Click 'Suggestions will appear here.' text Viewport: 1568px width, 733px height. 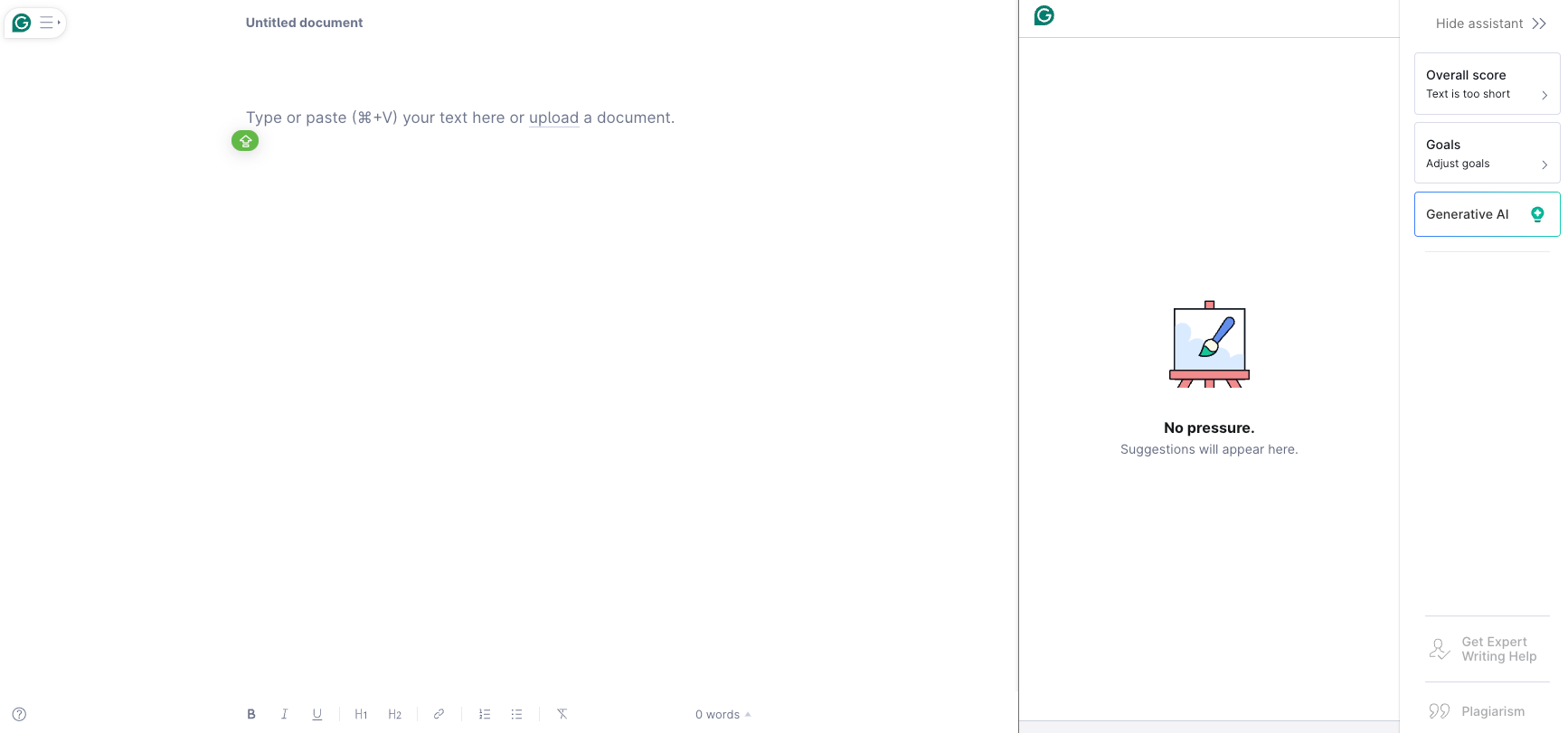(1209, 449)
